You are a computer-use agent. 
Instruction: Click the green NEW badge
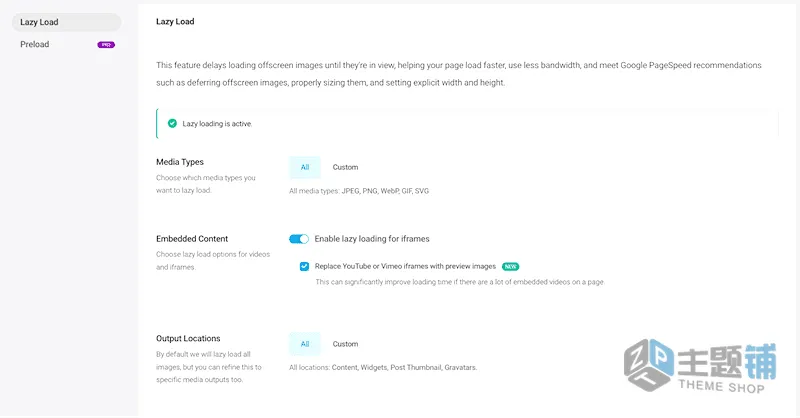click(510, 266)
